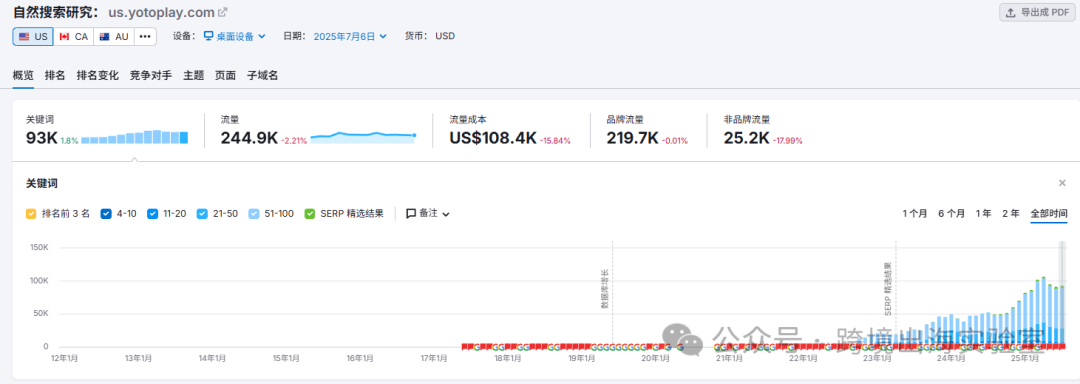This screenshot has height=384, width=1080.
Task: Toggle the 4-10 ranking checkbox
Action: [105, 214]
